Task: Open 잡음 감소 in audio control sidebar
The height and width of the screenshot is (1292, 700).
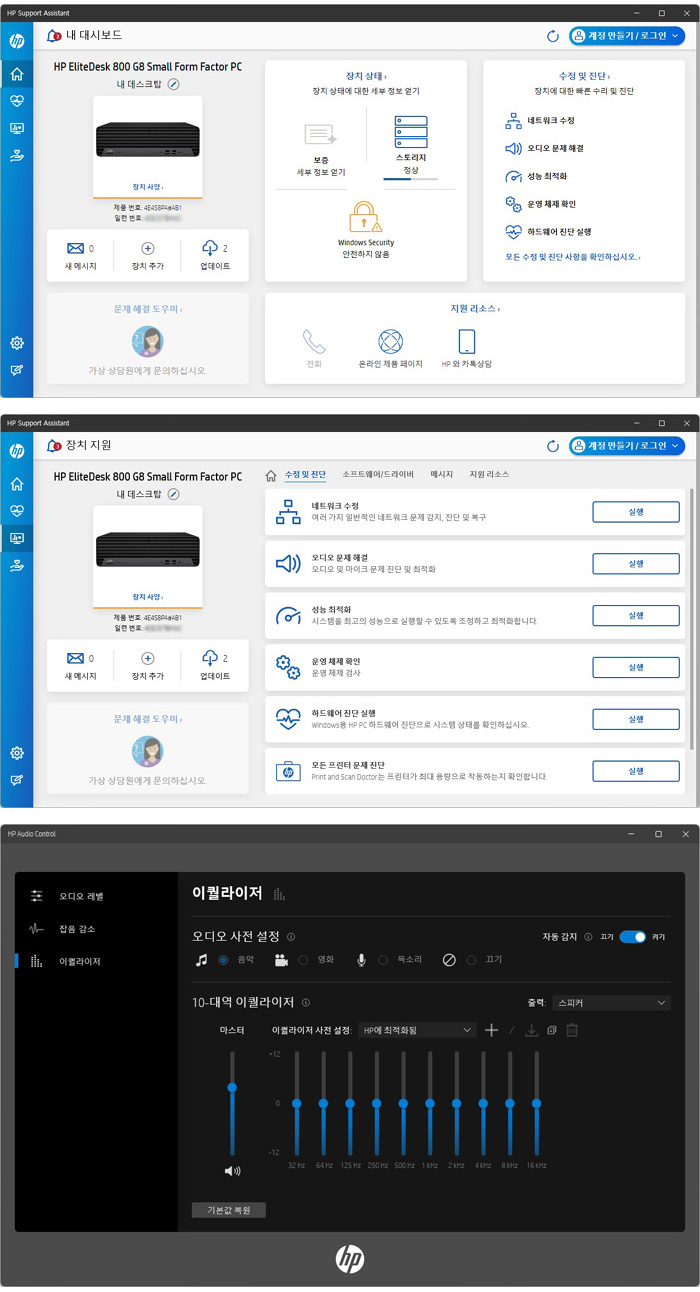Action: [77, 929]
